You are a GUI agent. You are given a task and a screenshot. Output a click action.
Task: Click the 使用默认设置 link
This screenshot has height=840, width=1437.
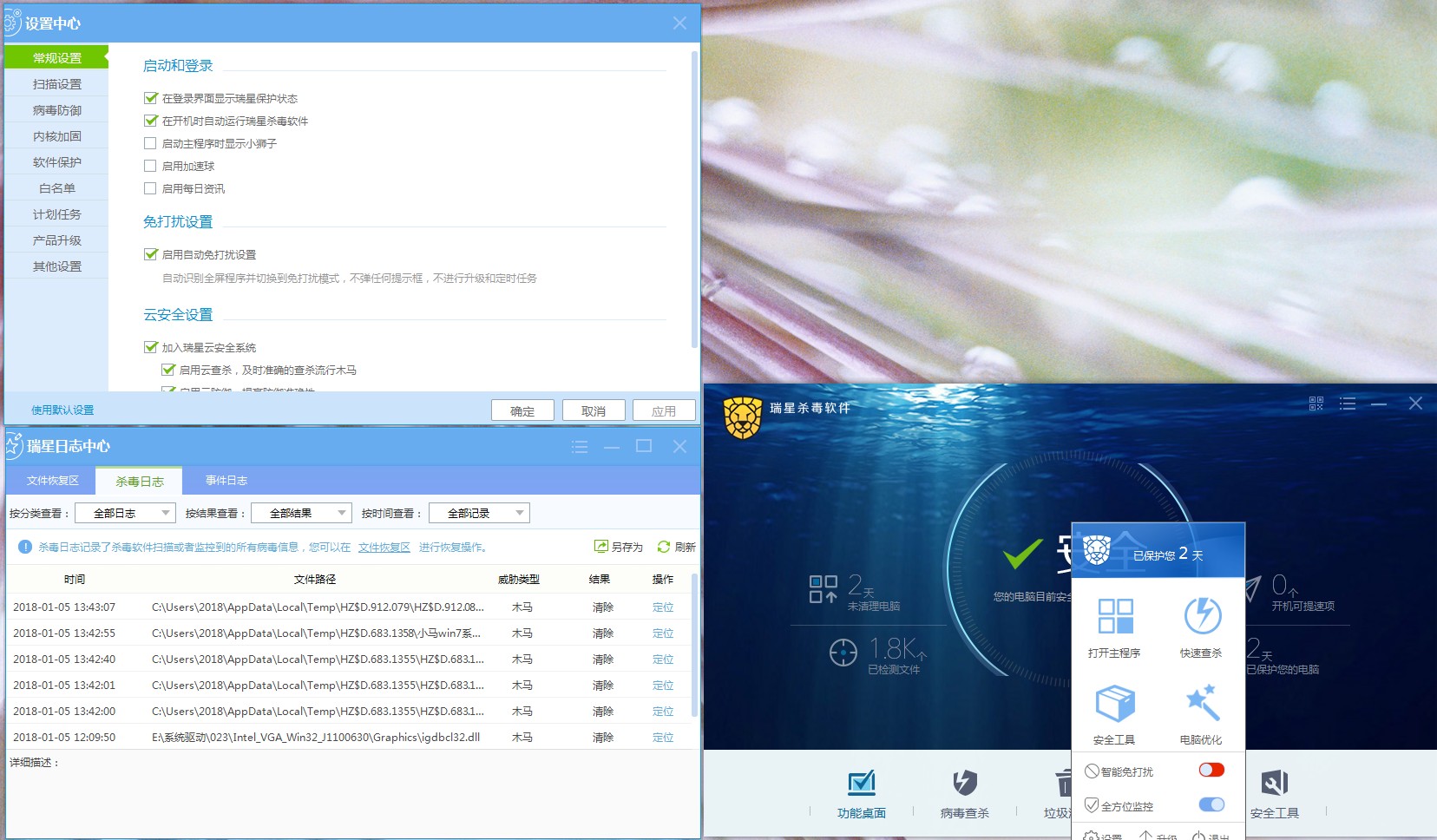click(62, 410)
